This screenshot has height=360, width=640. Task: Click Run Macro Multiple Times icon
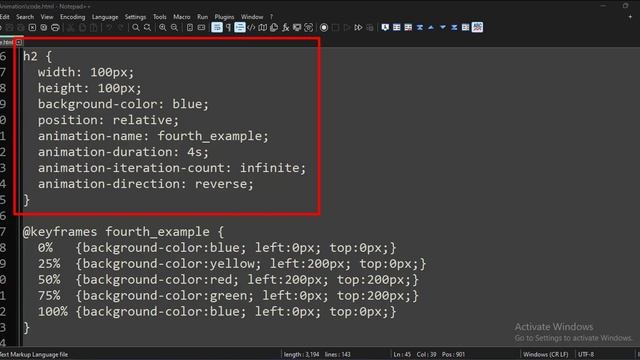[358, 28]
